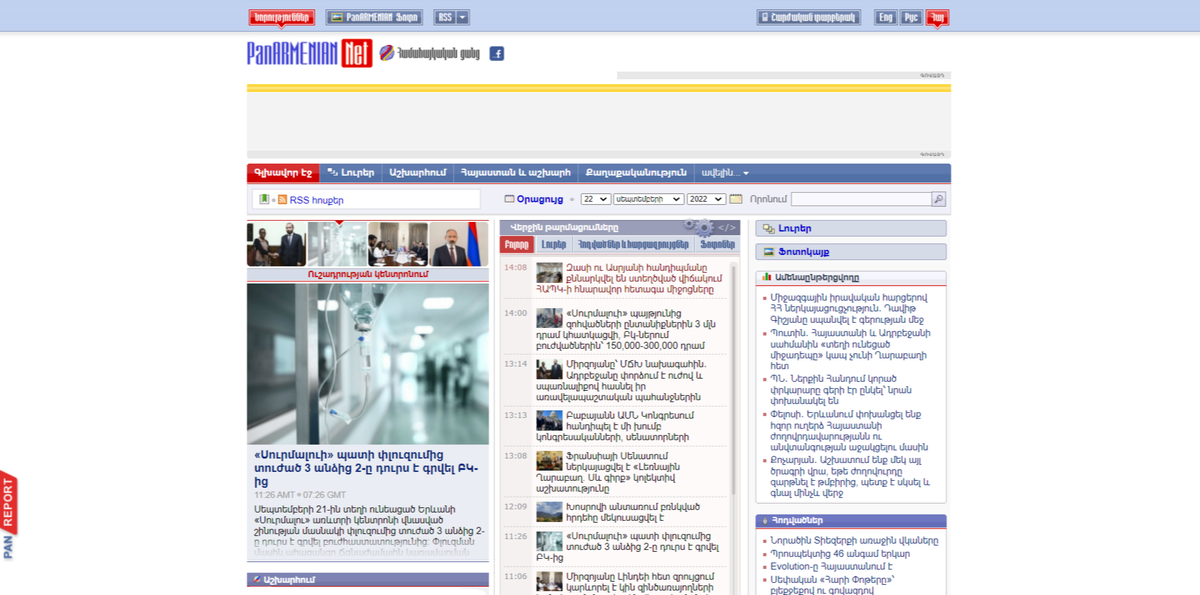
Task: Select hospital corridor spotlight thumbnail
Action: (x=337, y=244)
